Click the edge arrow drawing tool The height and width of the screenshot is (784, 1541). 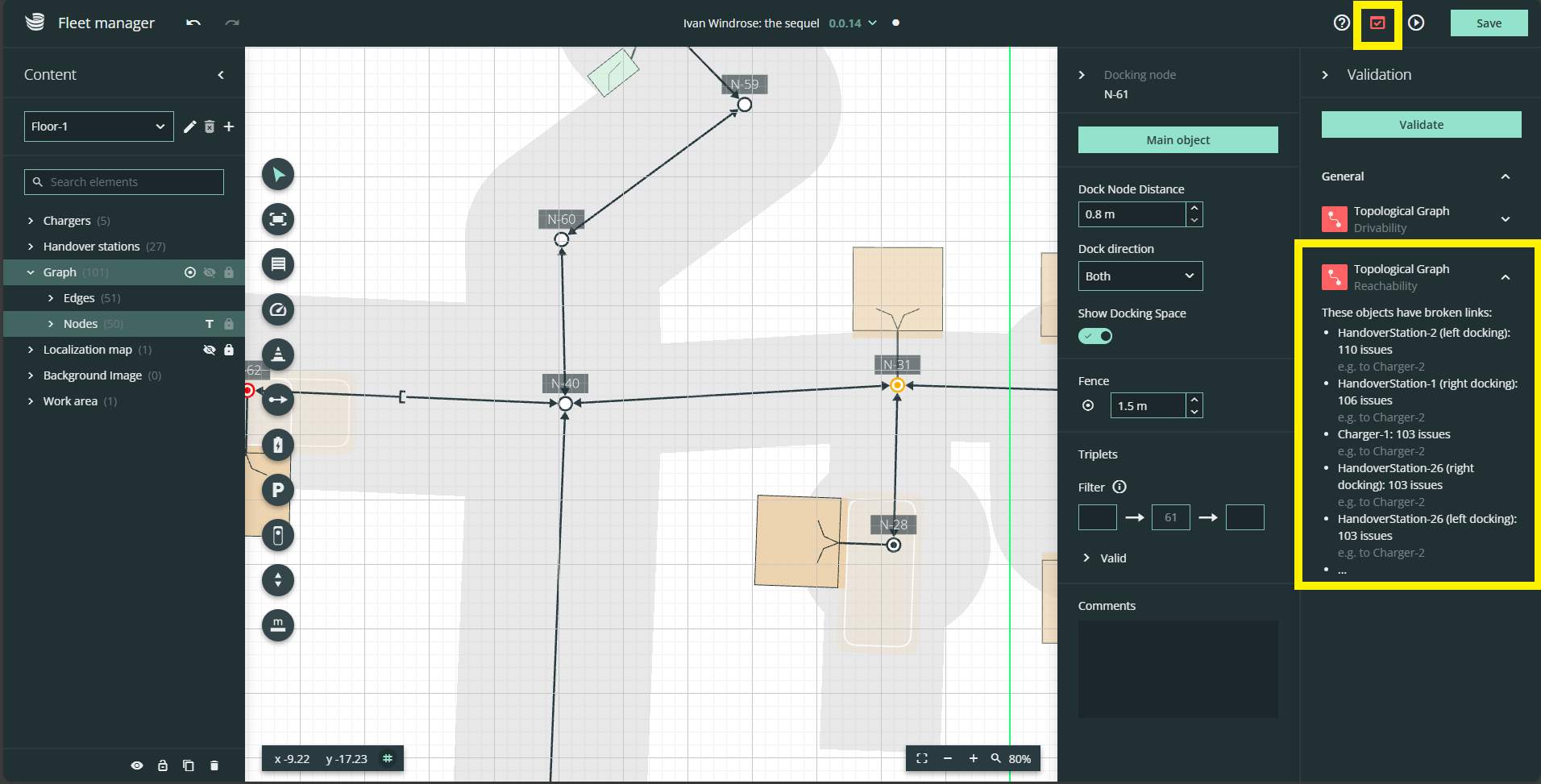[x=278, y=400]
